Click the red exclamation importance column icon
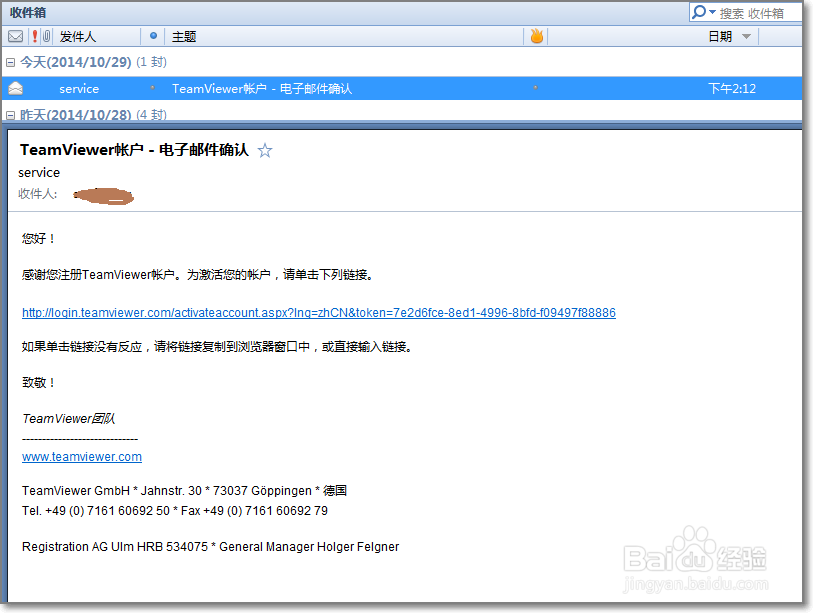This screenshot has width=813, height=613. 35,36
